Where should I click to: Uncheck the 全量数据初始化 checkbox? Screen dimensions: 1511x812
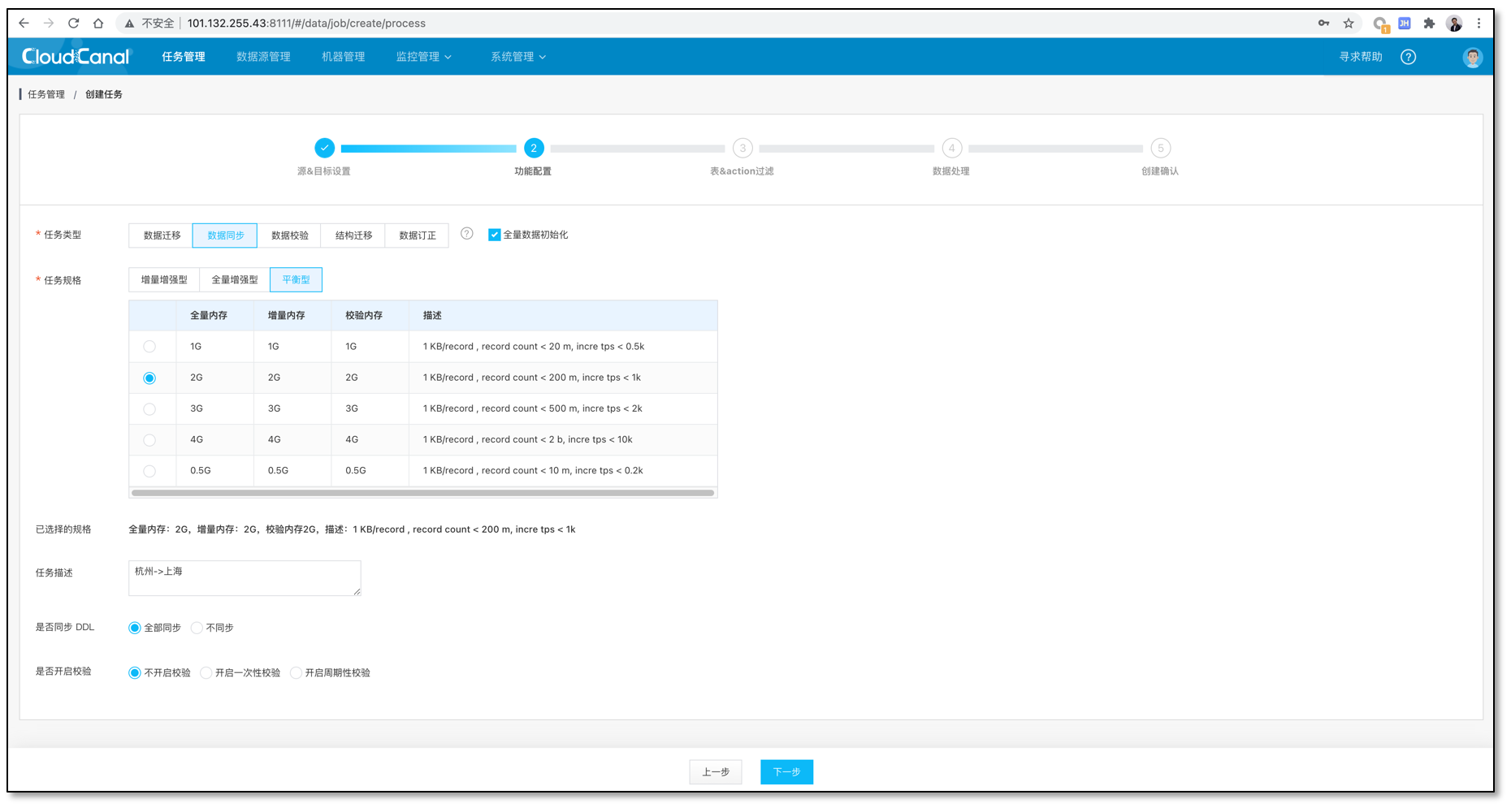click(494, 234)
